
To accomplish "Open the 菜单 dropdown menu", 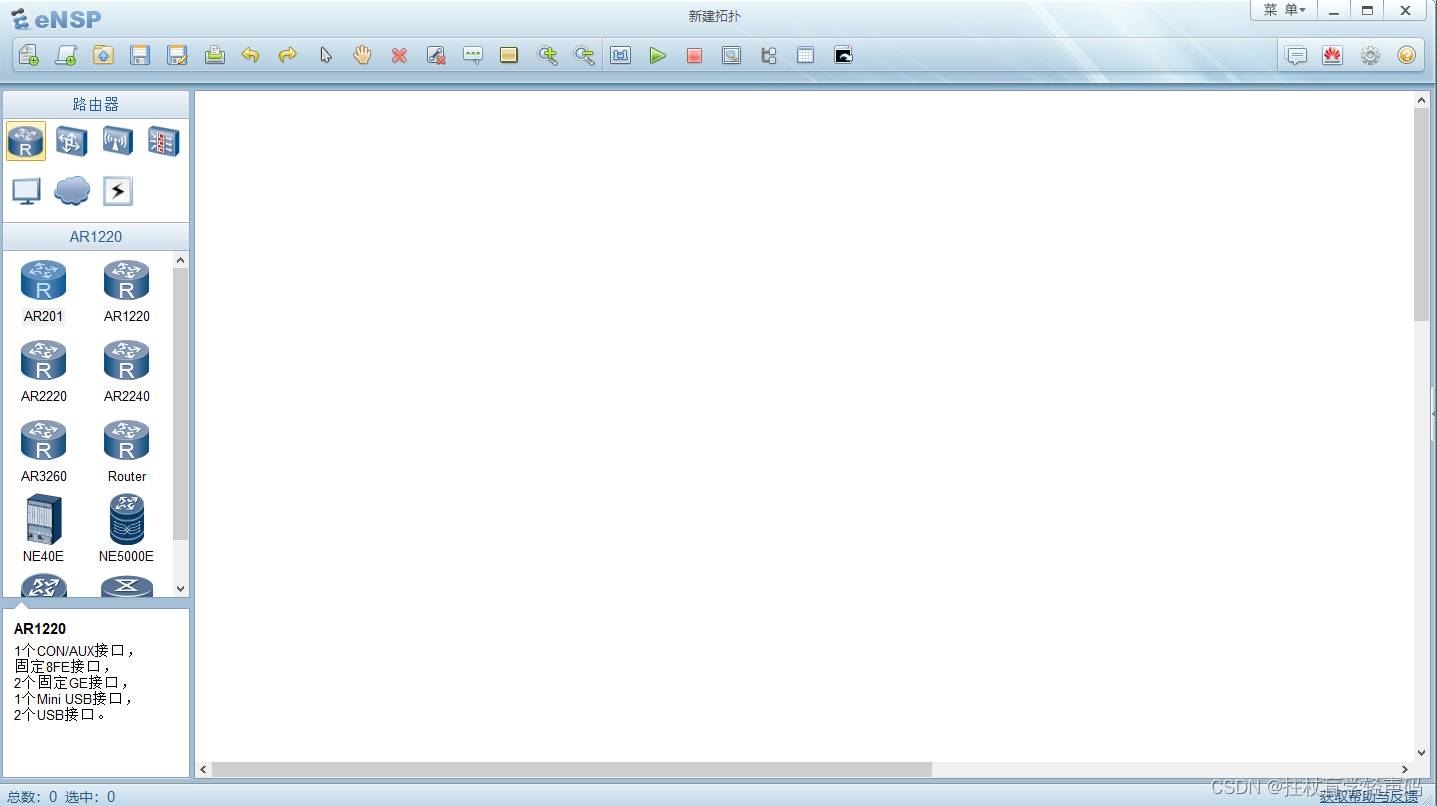I will [1284, 10].
